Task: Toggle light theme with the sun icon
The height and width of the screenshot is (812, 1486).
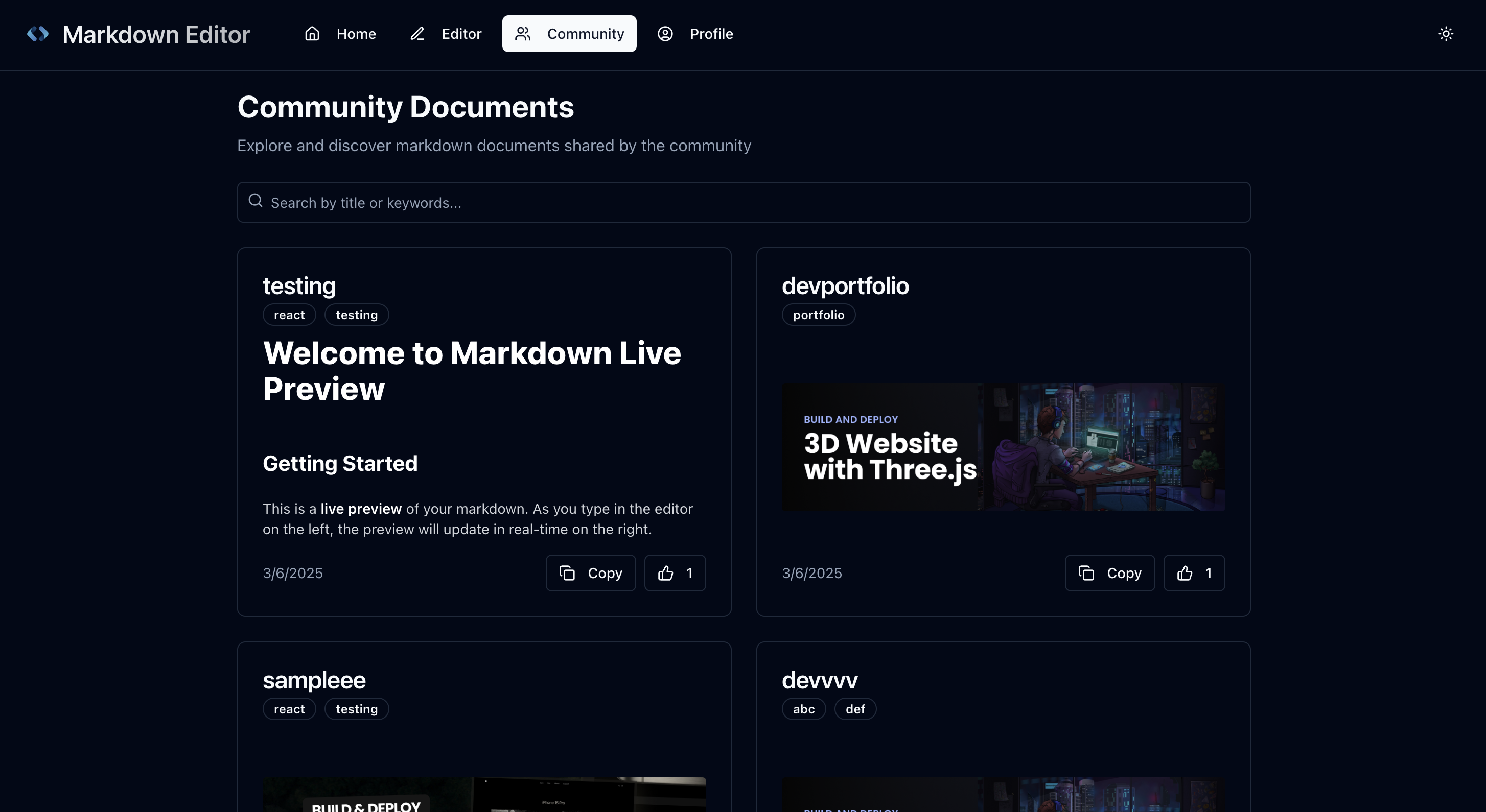Action: (1446, 34)
